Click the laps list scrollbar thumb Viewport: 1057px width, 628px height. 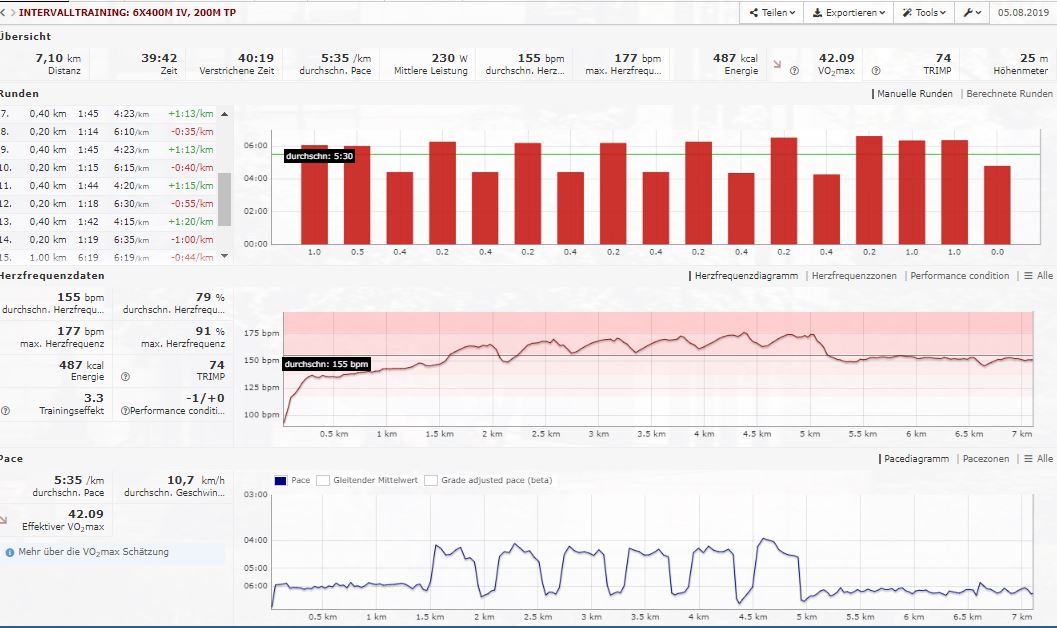224,198
